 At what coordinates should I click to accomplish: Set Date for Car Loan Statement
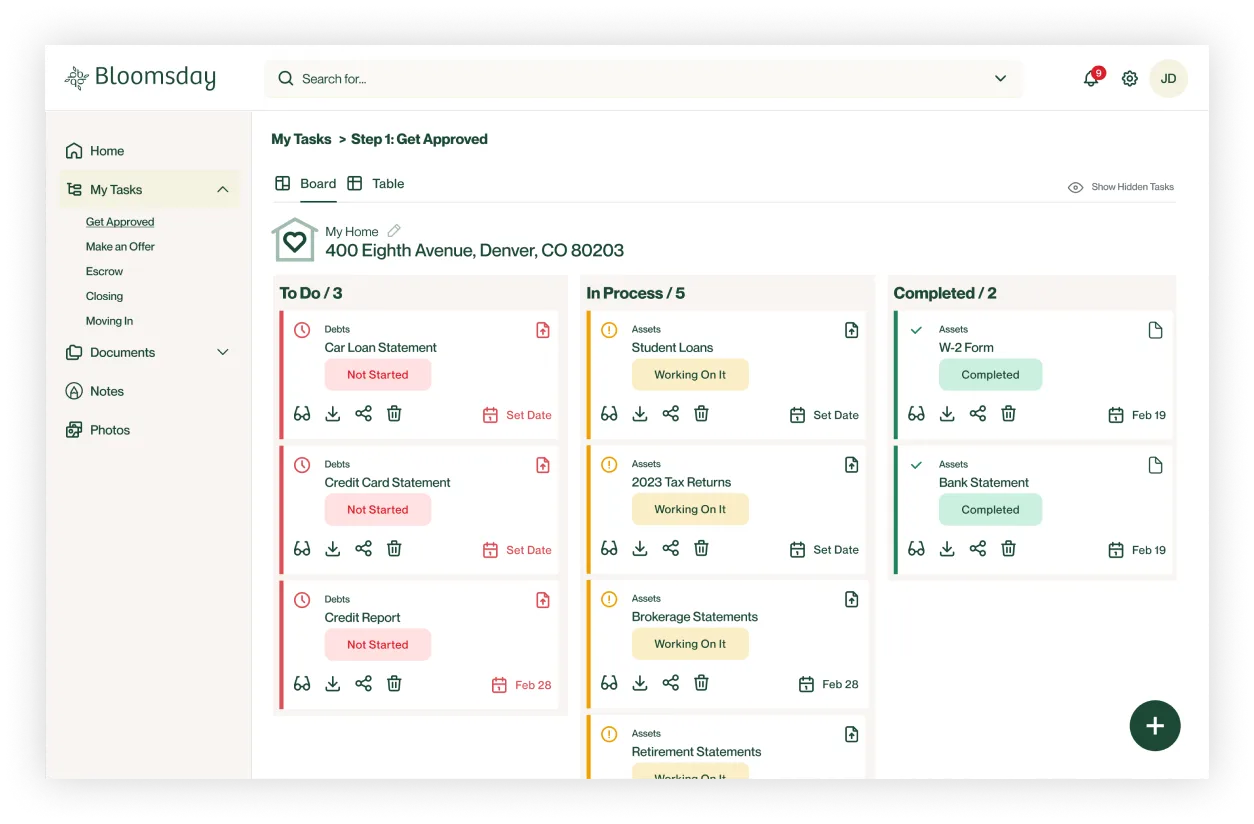tap(517, 415)
